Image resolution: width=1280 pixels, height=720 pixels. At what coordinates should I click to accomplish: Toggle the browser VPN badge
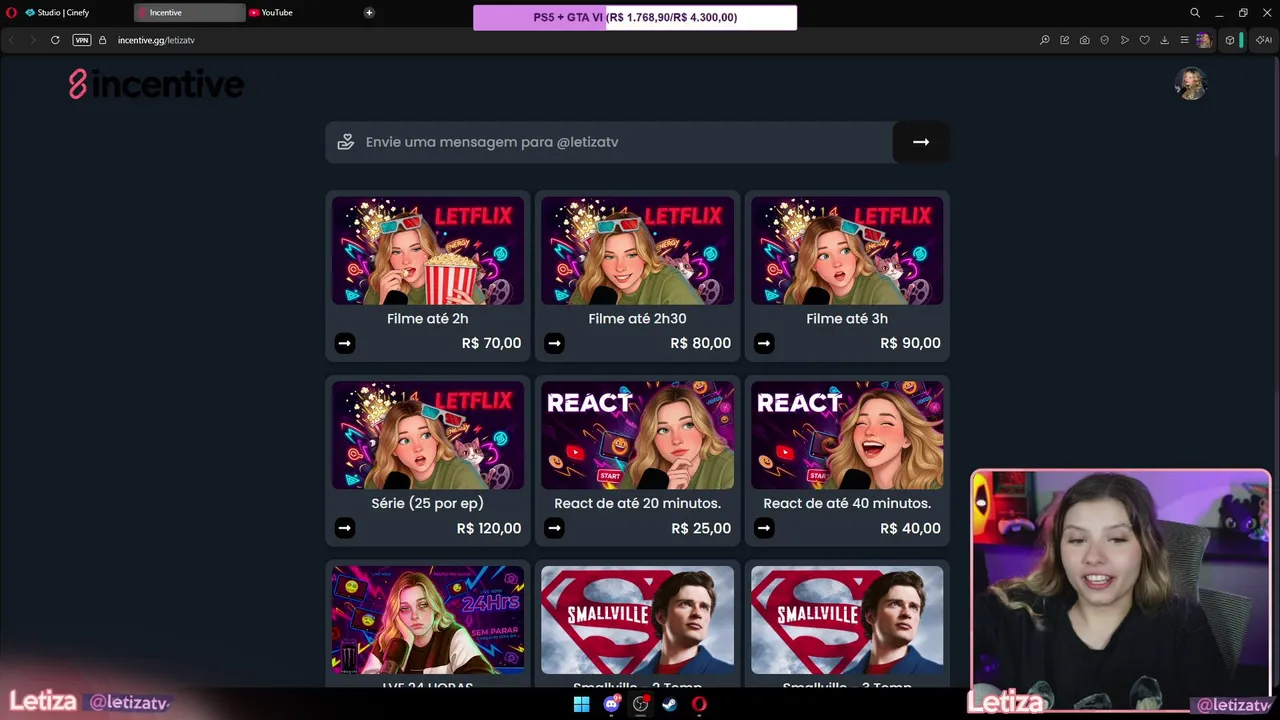[x=82, y=40]
